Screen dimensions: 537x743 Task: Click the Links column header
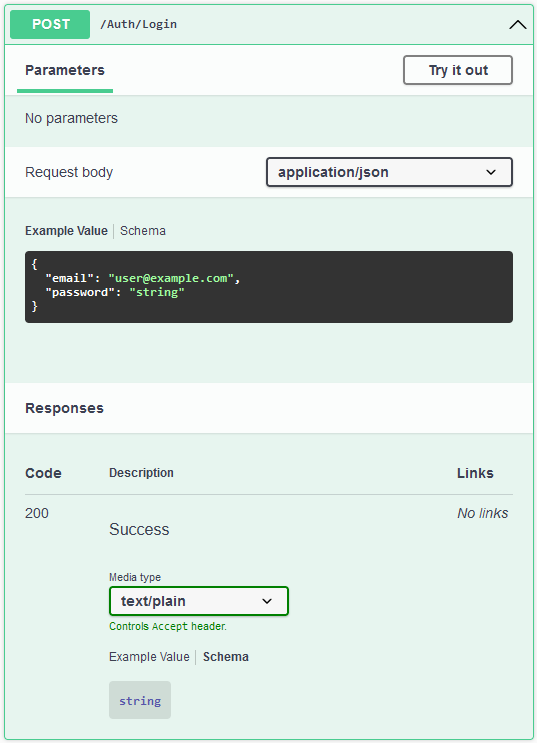(x=475, y=473)
